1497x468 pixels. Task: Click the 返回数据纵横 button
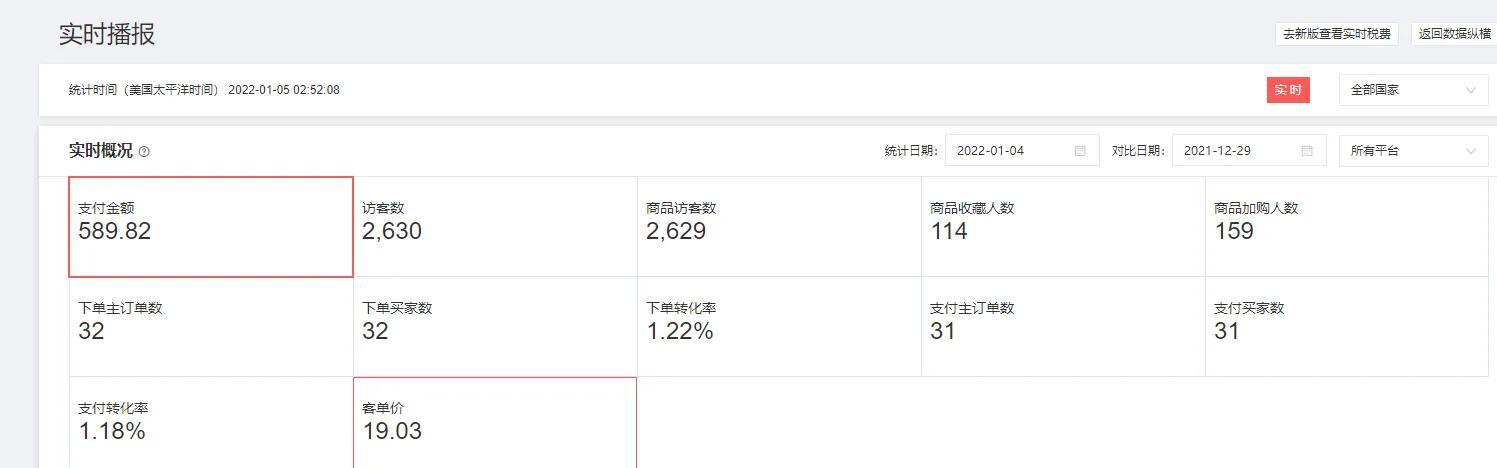pyautogui.click(x=1454, y=34)
